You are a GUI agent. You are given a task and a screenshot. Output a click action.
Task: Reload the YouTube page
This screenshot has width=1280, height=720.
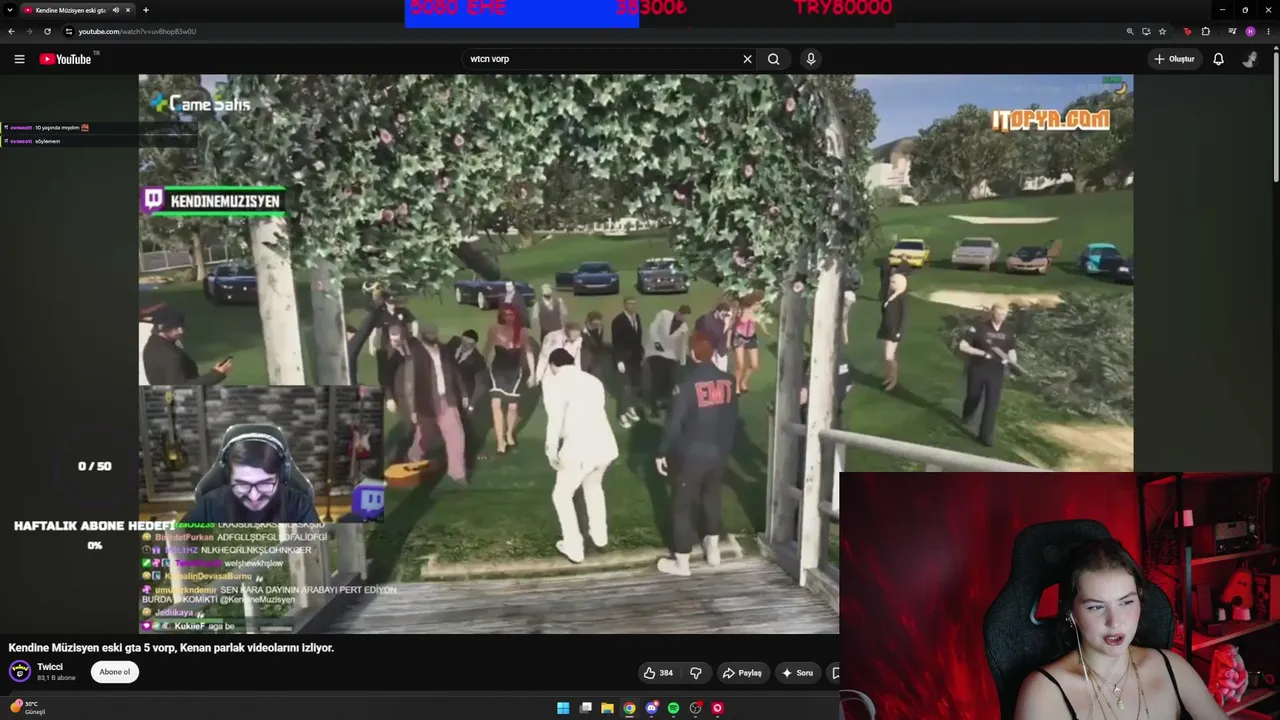point(47,31)
